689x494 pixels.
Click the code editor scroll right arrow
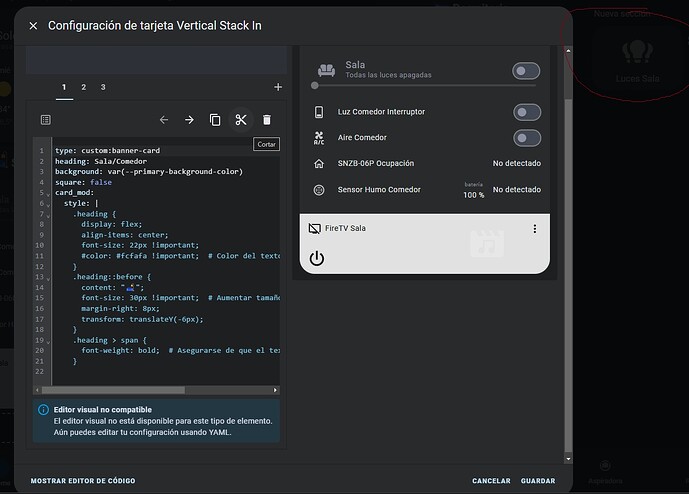[275, 390]
